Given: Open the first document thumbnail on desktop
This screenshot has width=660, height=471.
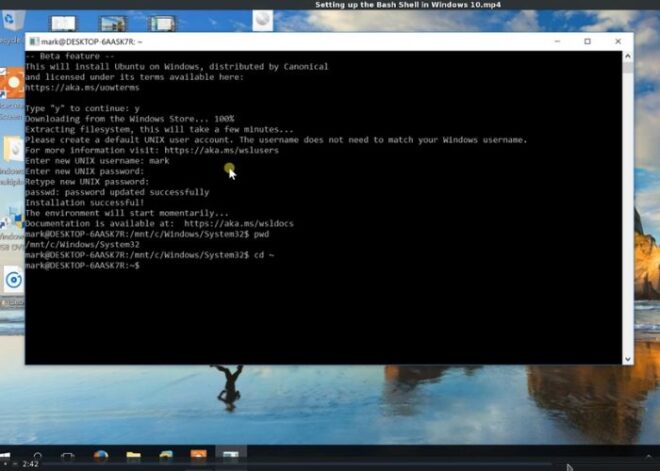Looking at the screenshot, I should 63,24.
